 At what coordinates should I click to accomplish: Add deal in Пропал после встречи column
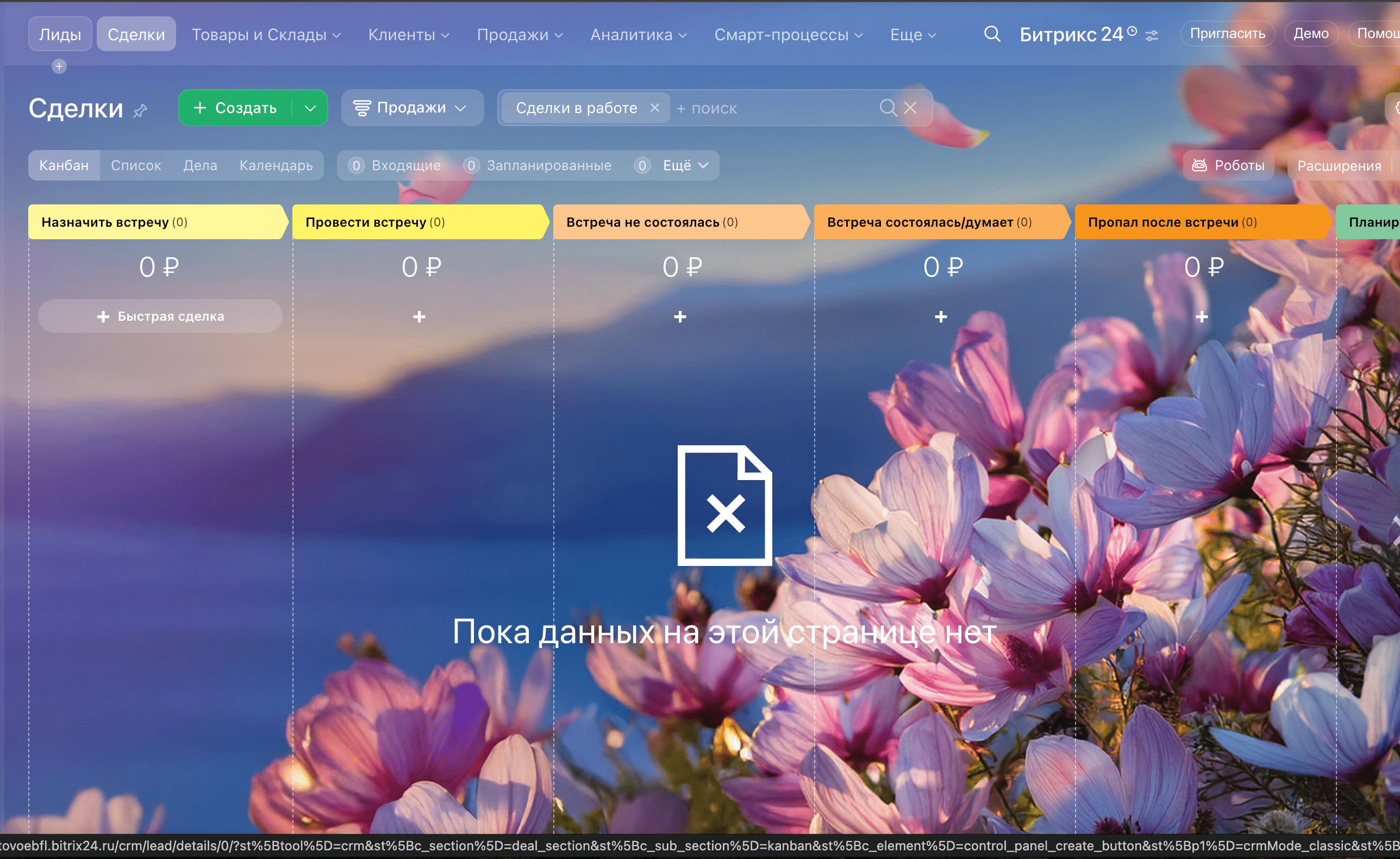[1202, 316]
